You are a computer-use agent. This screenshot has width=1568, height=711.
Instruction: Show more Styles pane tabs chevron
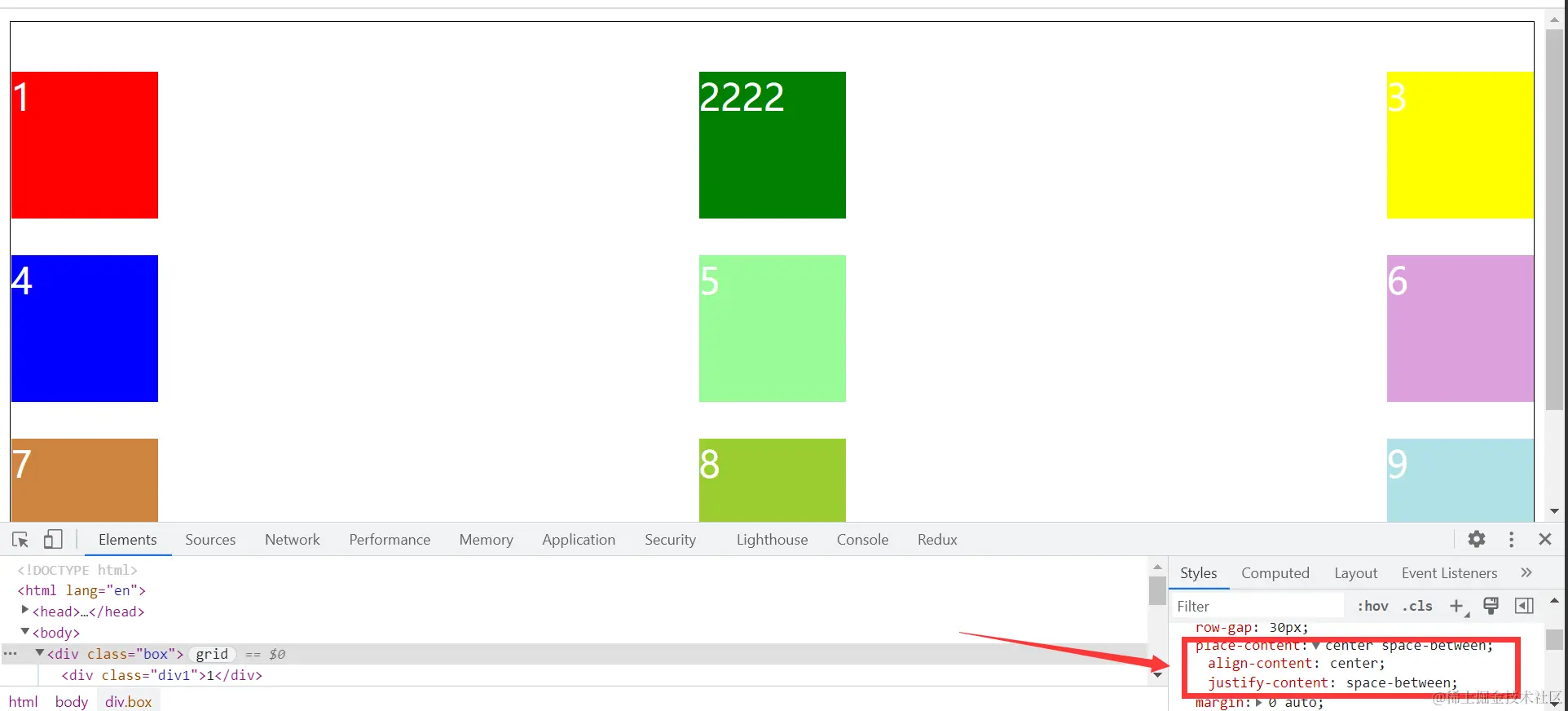[1526, 572]
